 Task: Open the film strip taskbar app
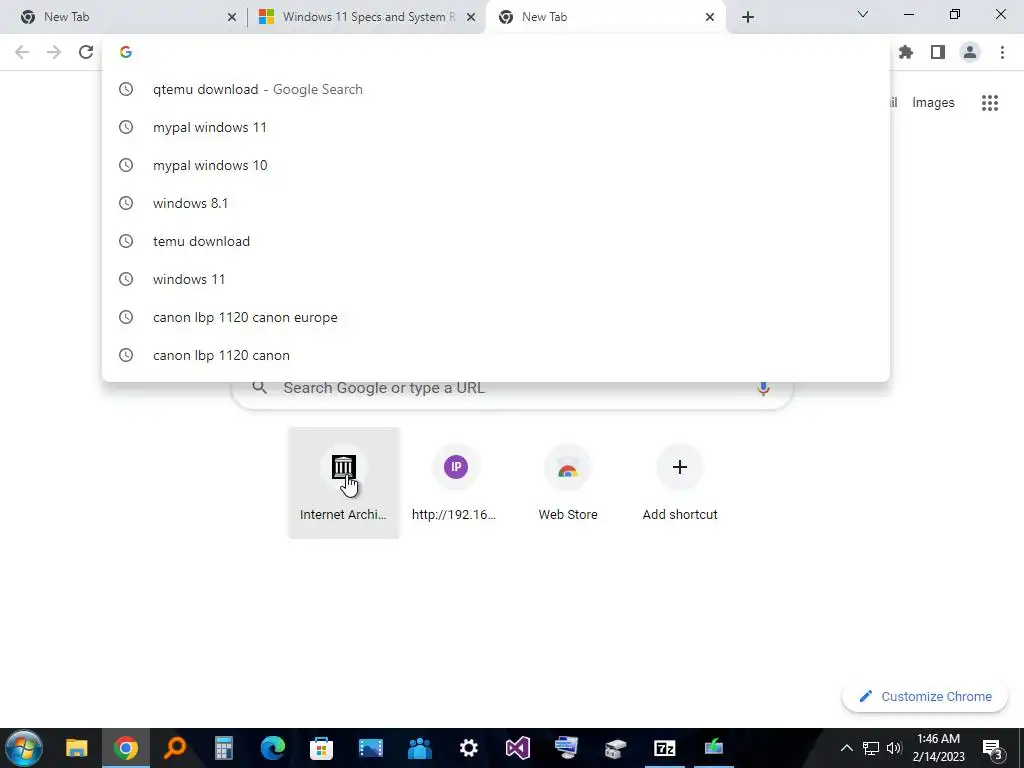(370, 748)
